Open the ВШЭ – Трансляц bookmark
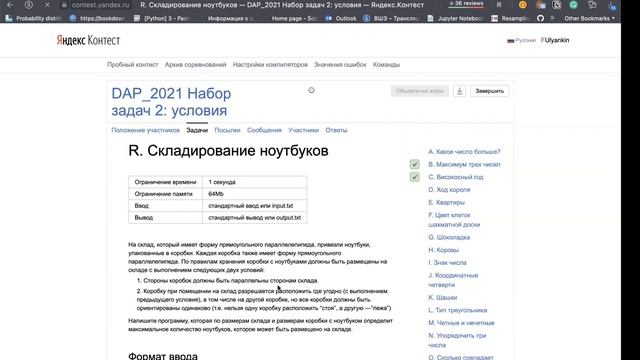 [x=392, y=18]
